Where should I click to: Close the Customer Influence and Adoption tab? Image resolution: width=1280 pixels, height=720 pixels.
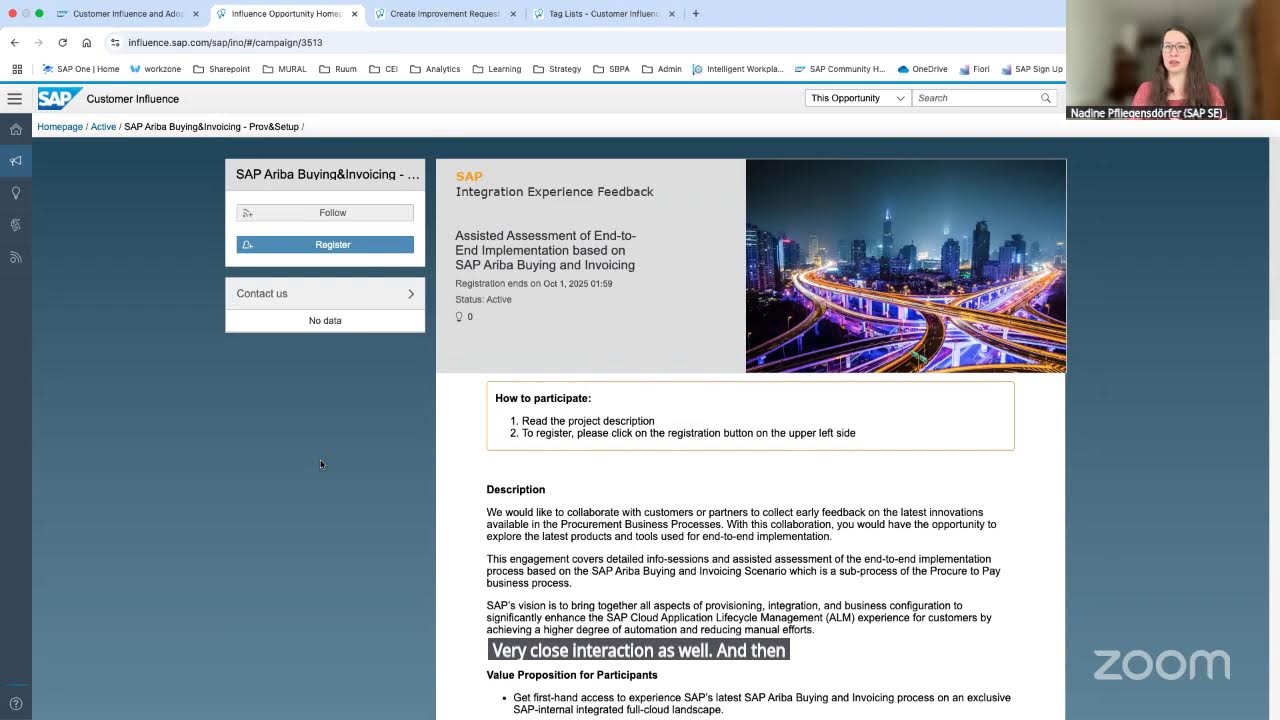(196, 14)
